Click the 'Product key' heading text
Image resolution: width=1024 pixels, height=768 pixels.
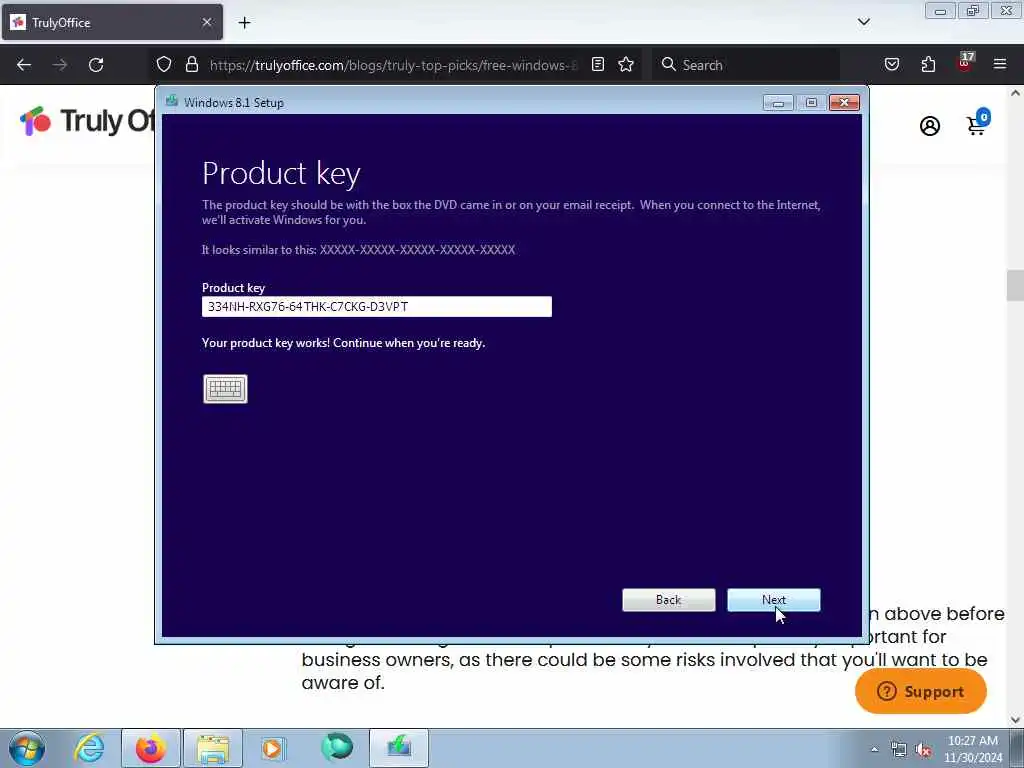[281, 174]
